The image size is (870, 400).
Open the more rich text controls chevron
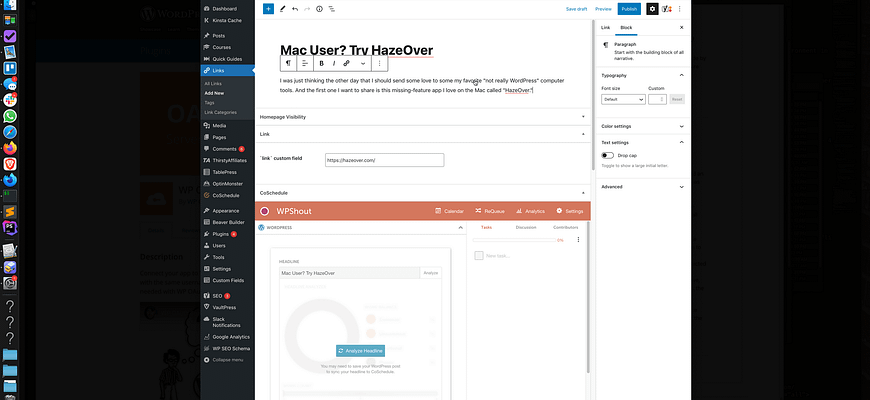click(363, 63)
